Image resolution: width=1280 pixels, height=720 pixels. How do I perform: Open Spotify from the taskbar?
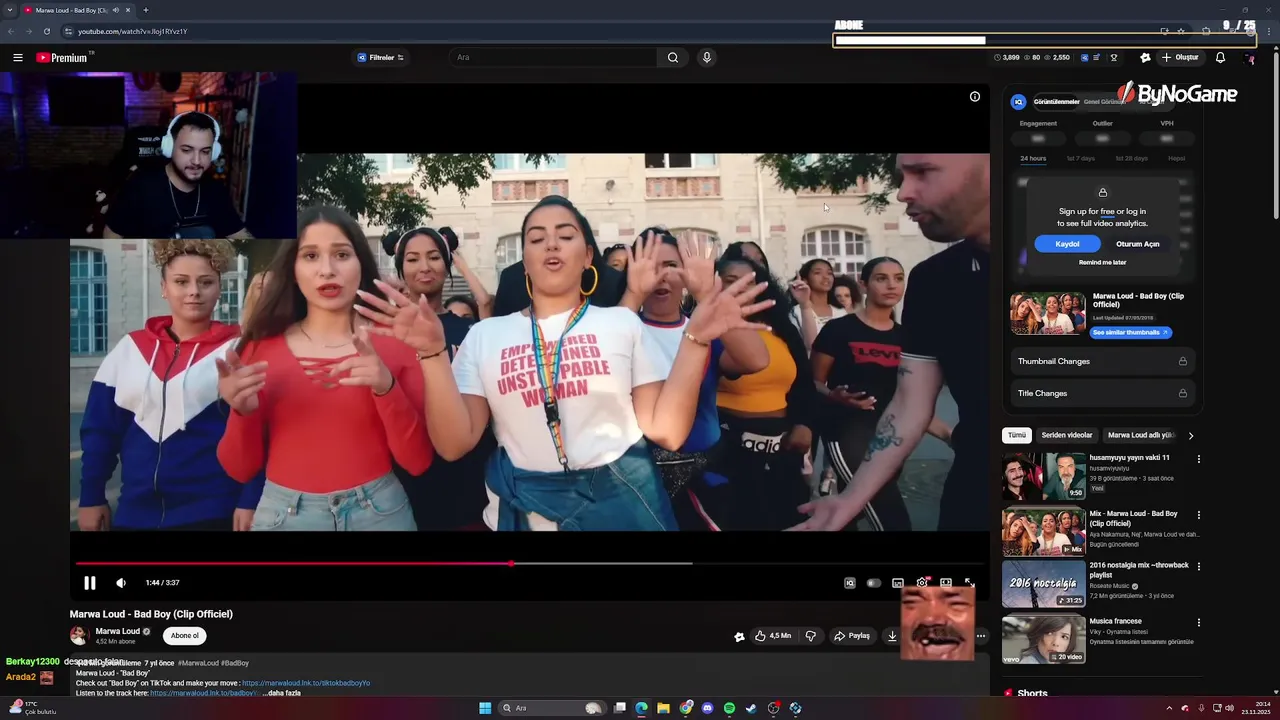[x=729, y=708]
